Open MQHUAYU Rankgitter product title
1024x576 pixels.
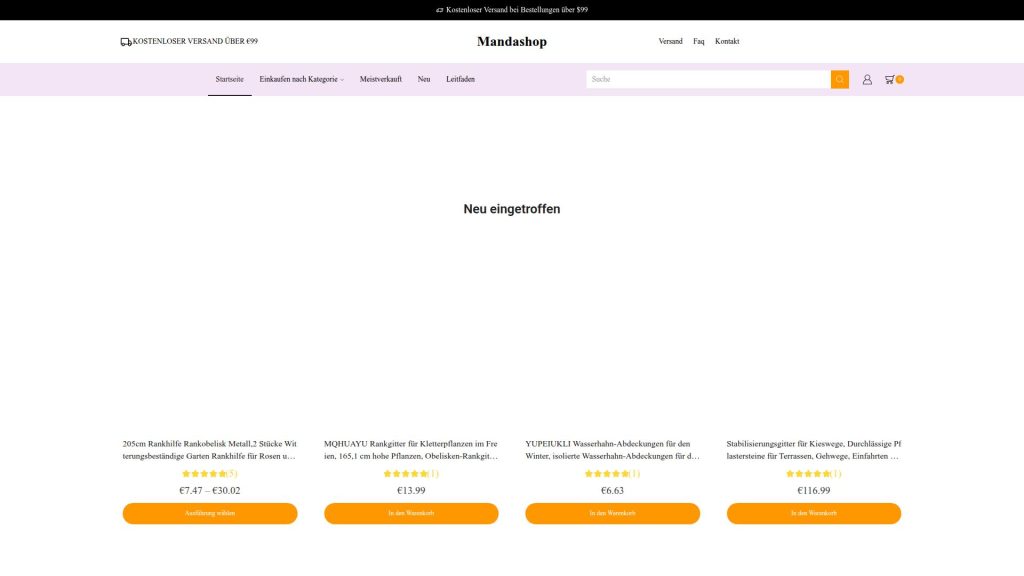pyautogui.click(x=411, y=450)
